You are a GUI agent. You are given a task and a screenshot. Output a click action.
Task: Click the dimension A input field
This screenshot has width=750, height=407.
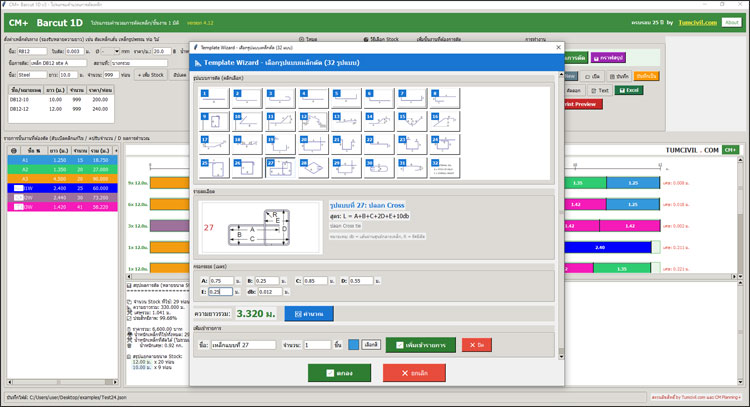click(222, 280)
